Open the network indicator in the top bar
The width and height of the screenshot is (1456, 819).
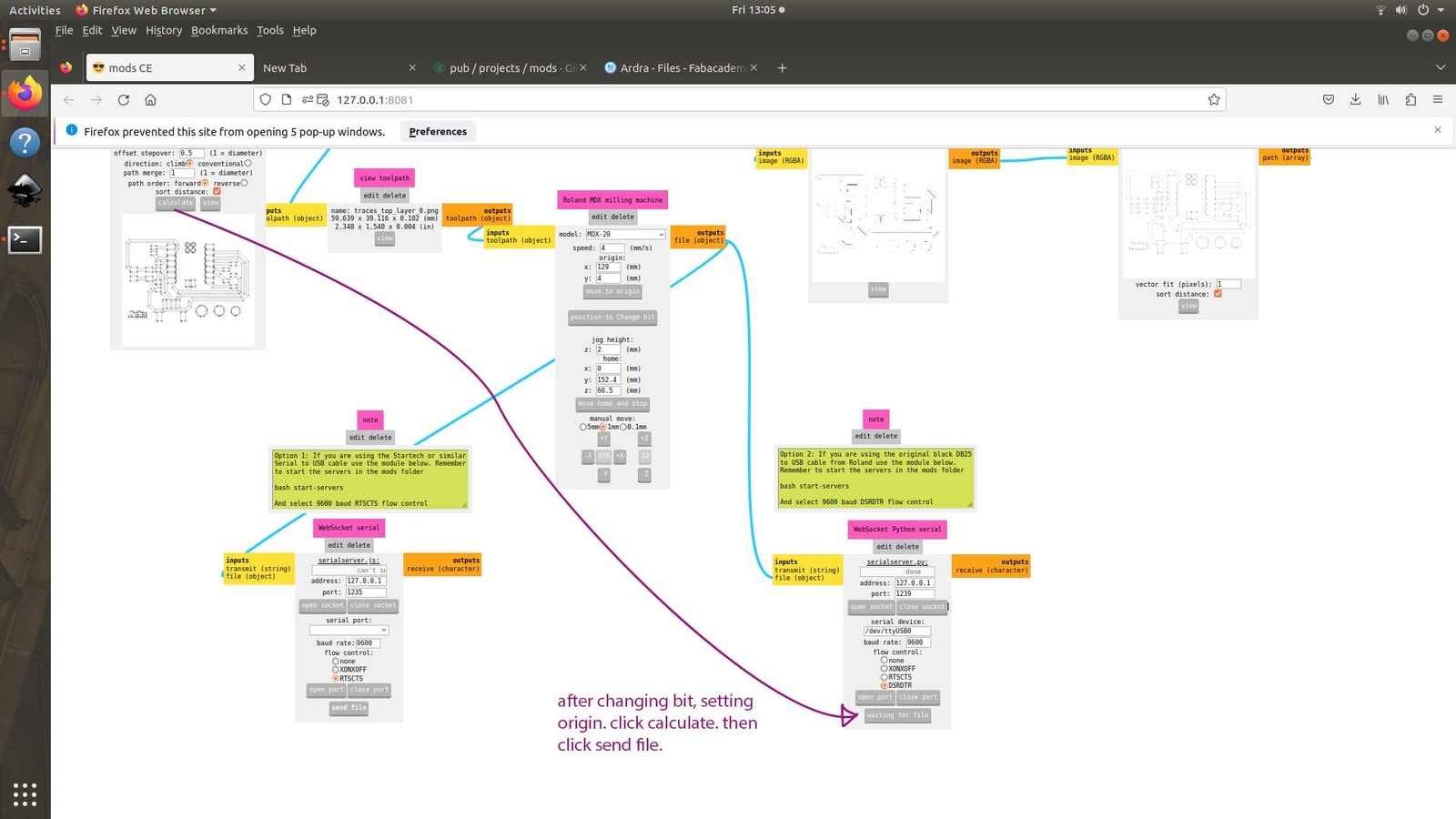point(1380,10)
